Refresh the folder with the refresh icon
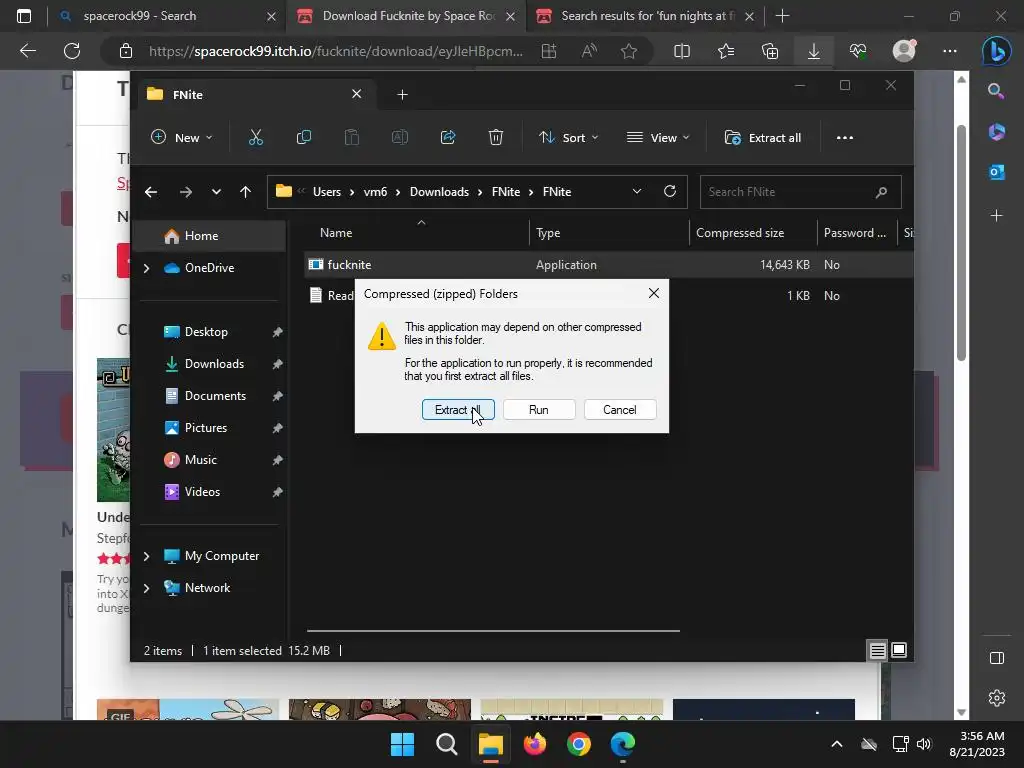This screenshot has height=768, width=1024. 670,191
